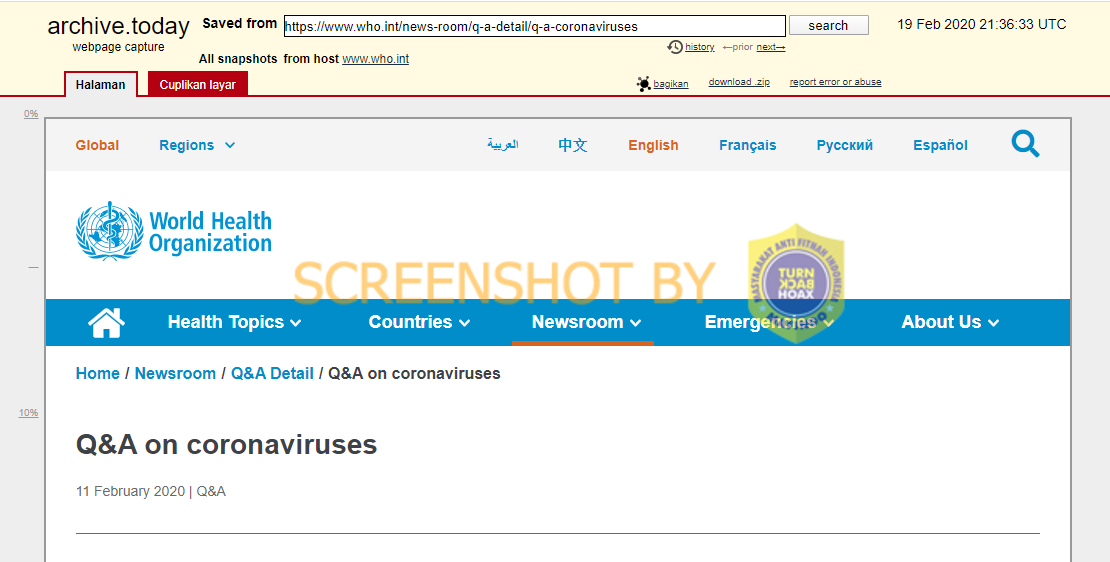
Task: Click the bagikan share link
Action: coord(670,84)
